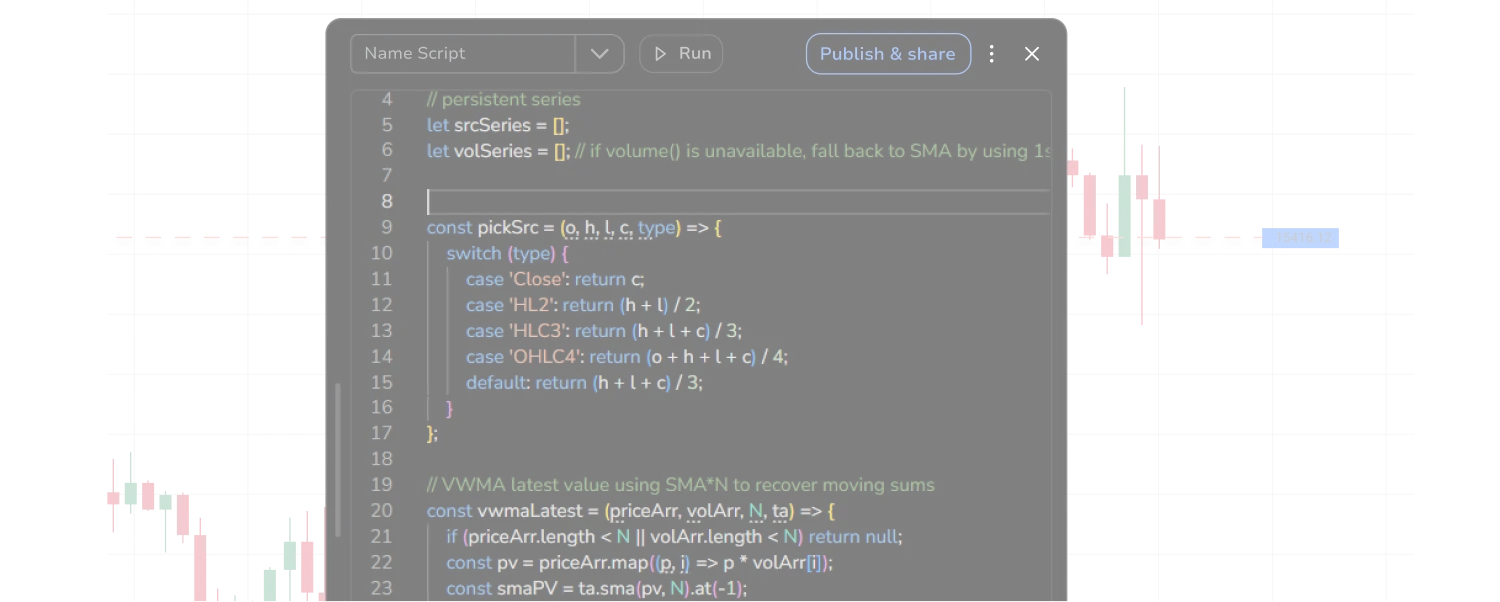
Task: Click 'switch (type) {' line
Action: click(x=507, y=254)
